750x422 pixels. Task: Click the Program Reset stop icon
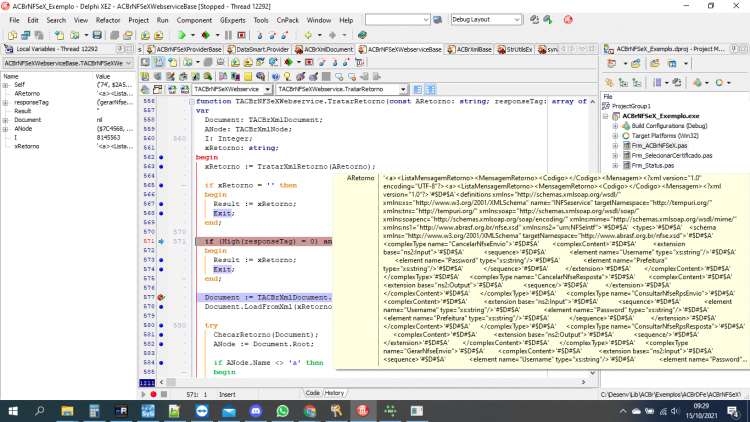coord(242,35)
